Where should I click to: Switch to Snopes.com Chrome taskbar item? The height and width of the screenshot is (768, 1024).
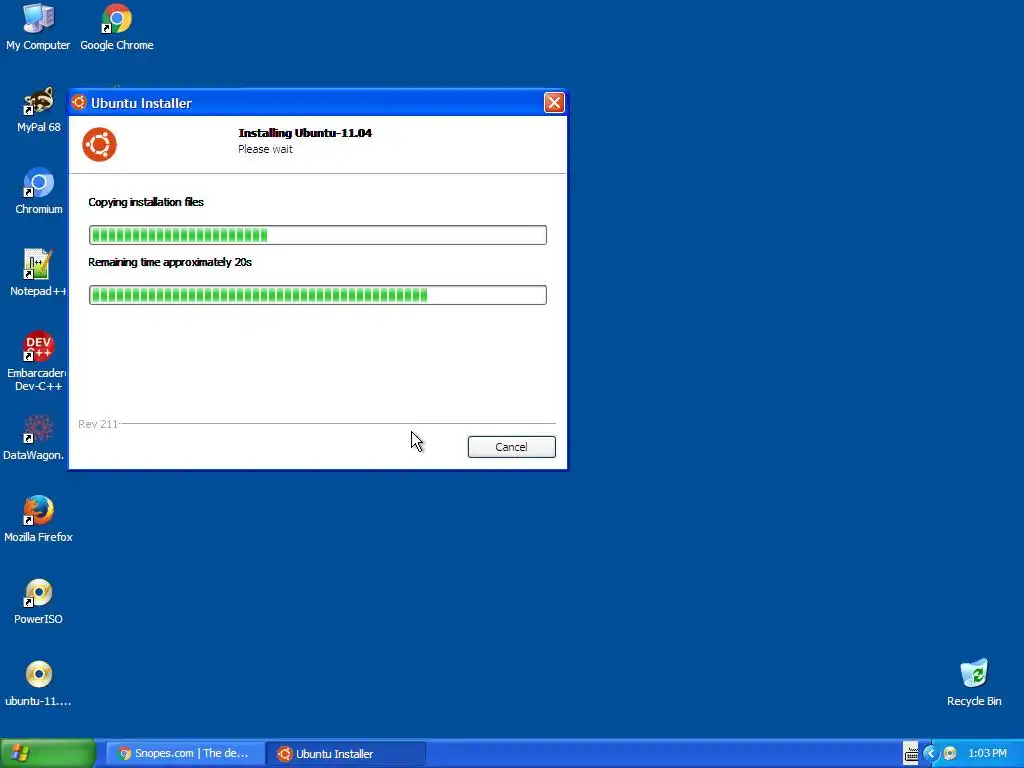pyautogui.click(x=185, y=754)
